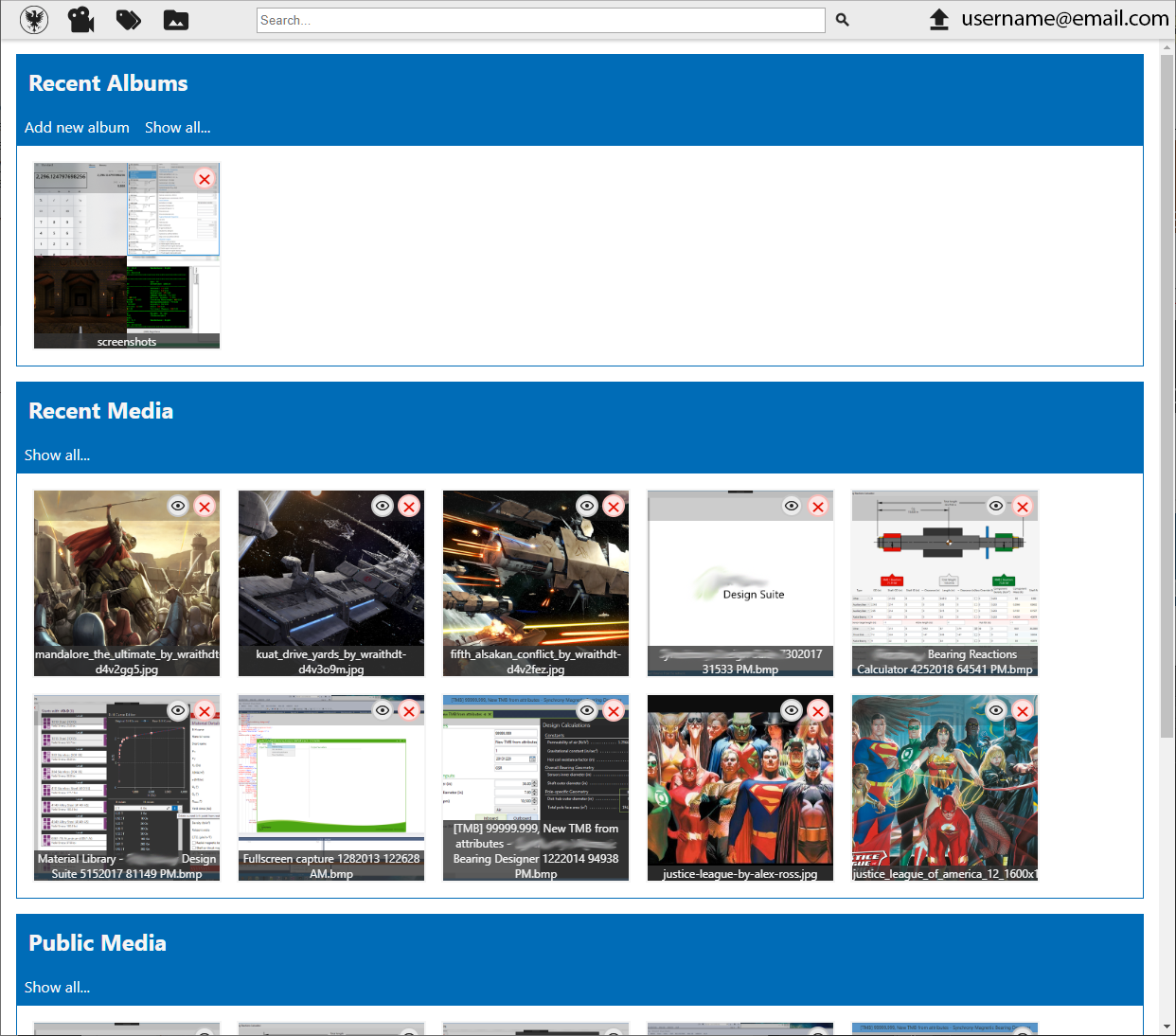1176x1036 pixels.
Task: Toggle visibility of kuat_drive_yards image
Action: pos(383,506)
